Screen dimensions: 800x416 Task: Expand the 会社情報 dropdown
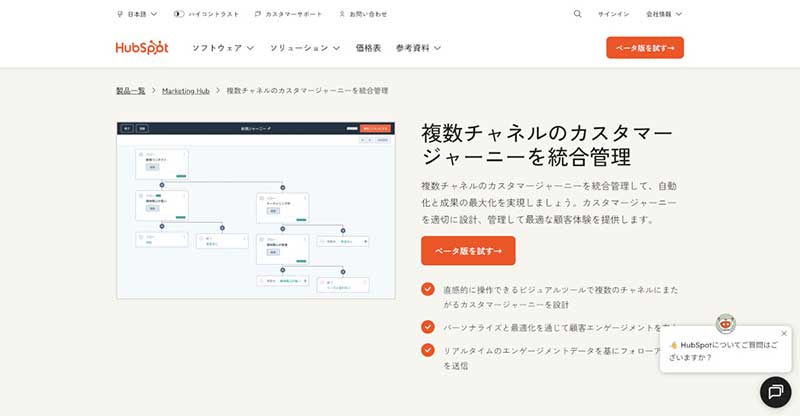click(664, 14)
